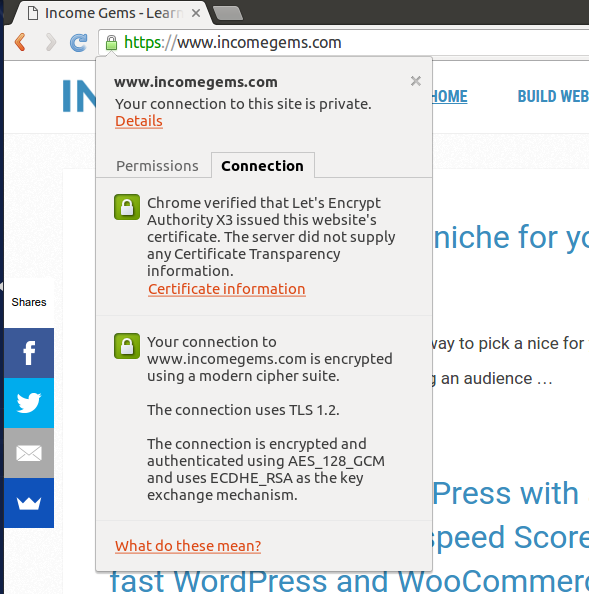Share on Twitter via sidebar icon
The image size is (589, 594).
click(29, 403)
